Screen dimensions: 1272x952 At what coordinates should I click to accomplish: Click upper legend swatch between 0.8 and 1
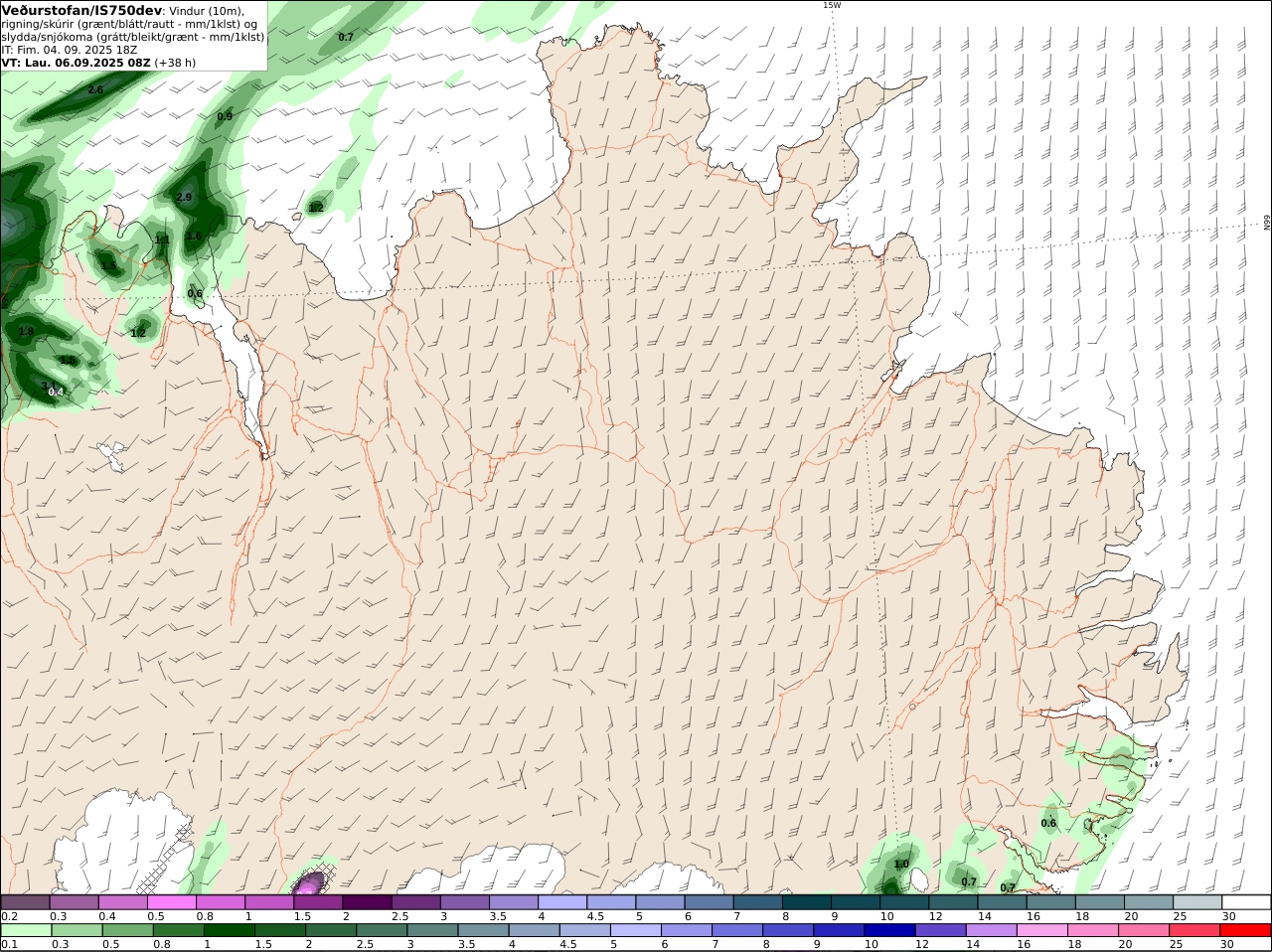221,902
